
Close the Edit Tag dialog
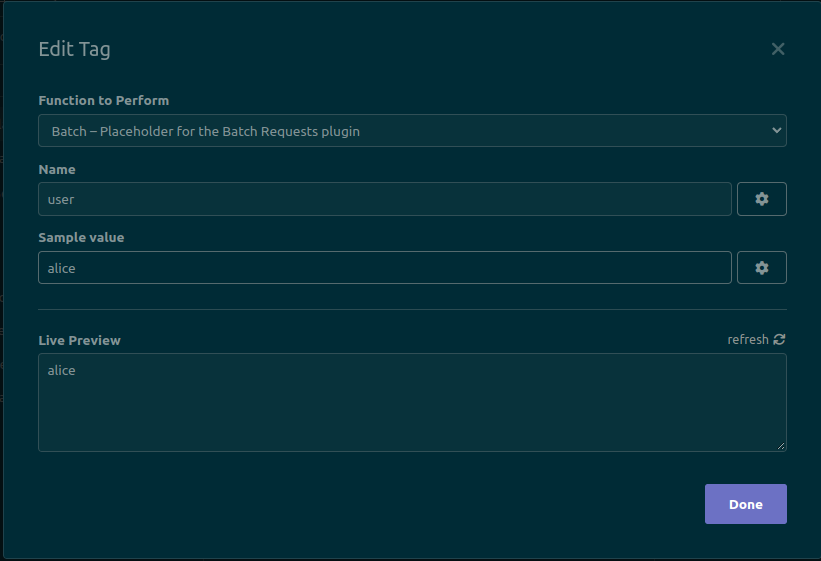[x=778, y=49]
